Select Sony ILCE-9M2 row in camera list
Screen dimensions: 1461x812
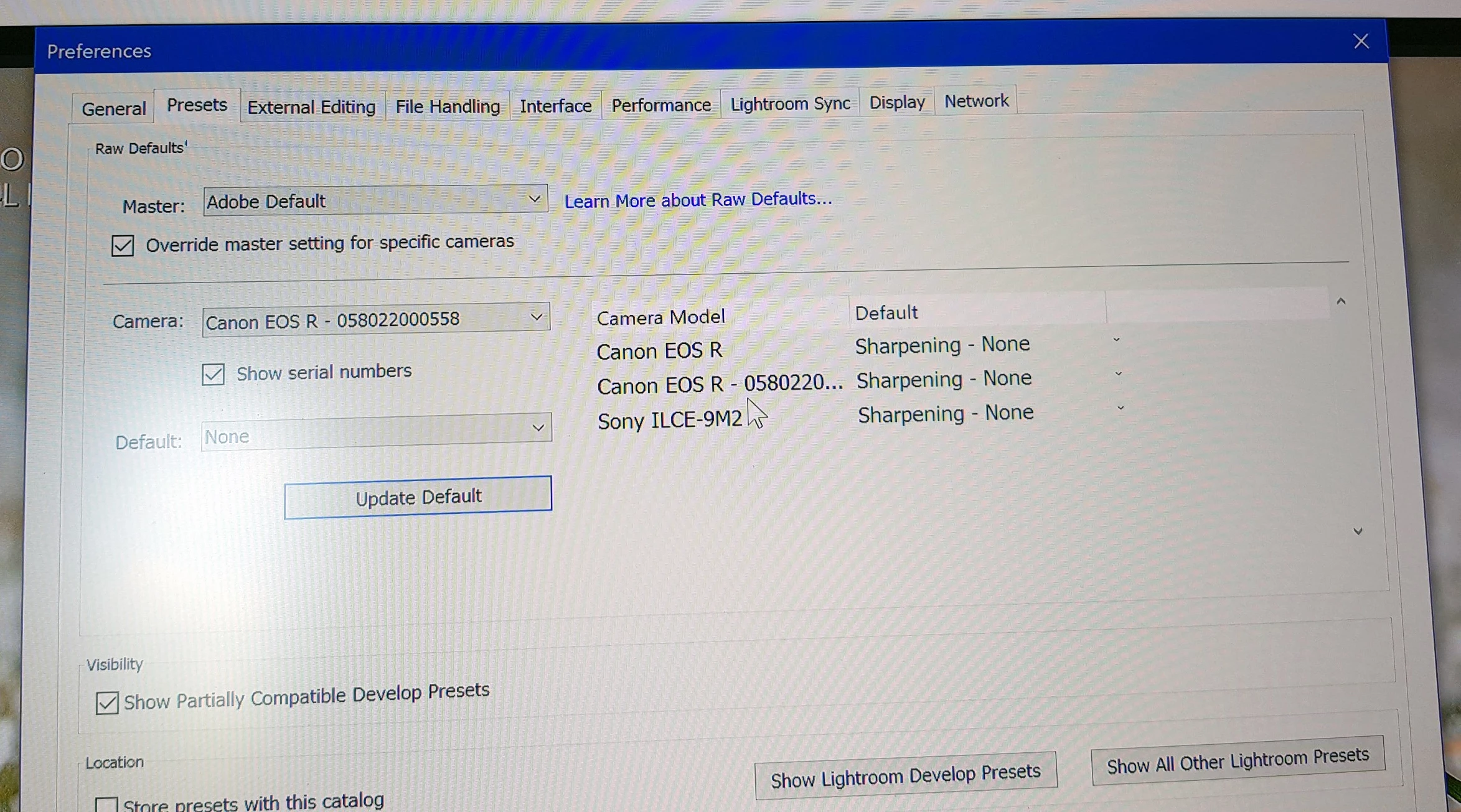point(669,420)
